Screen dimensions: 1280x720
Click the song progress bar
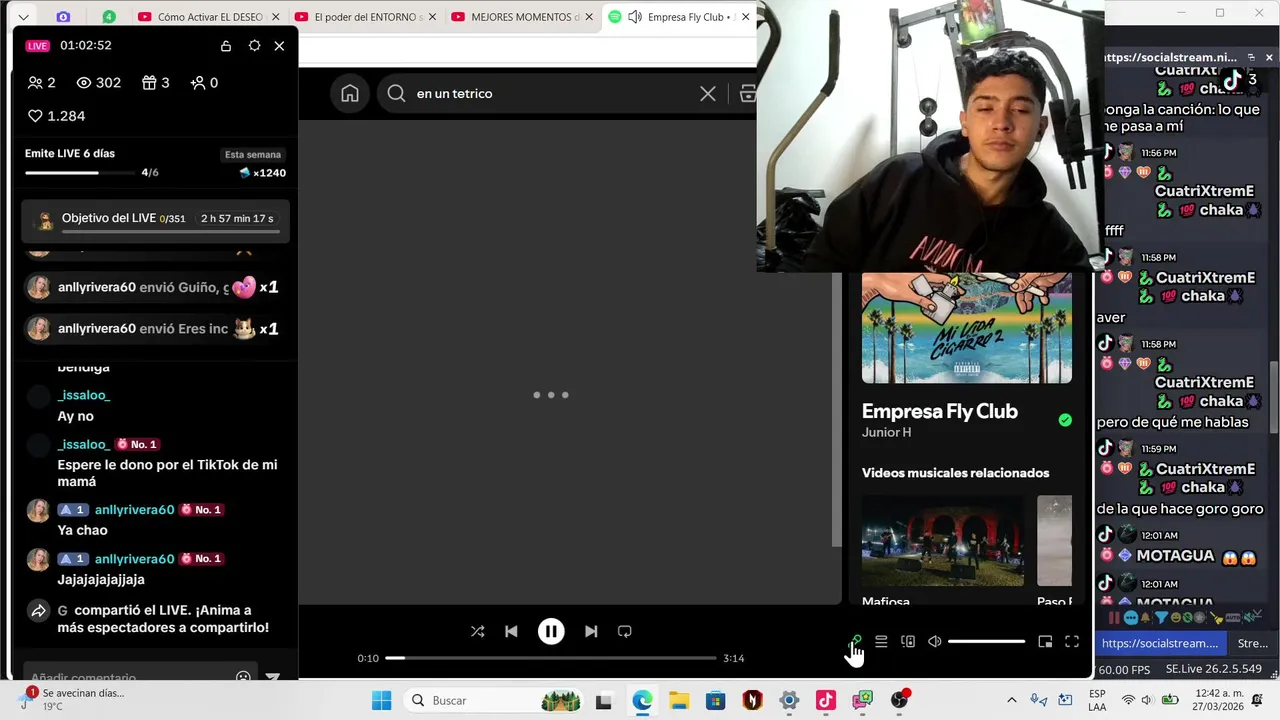point(551,658)
